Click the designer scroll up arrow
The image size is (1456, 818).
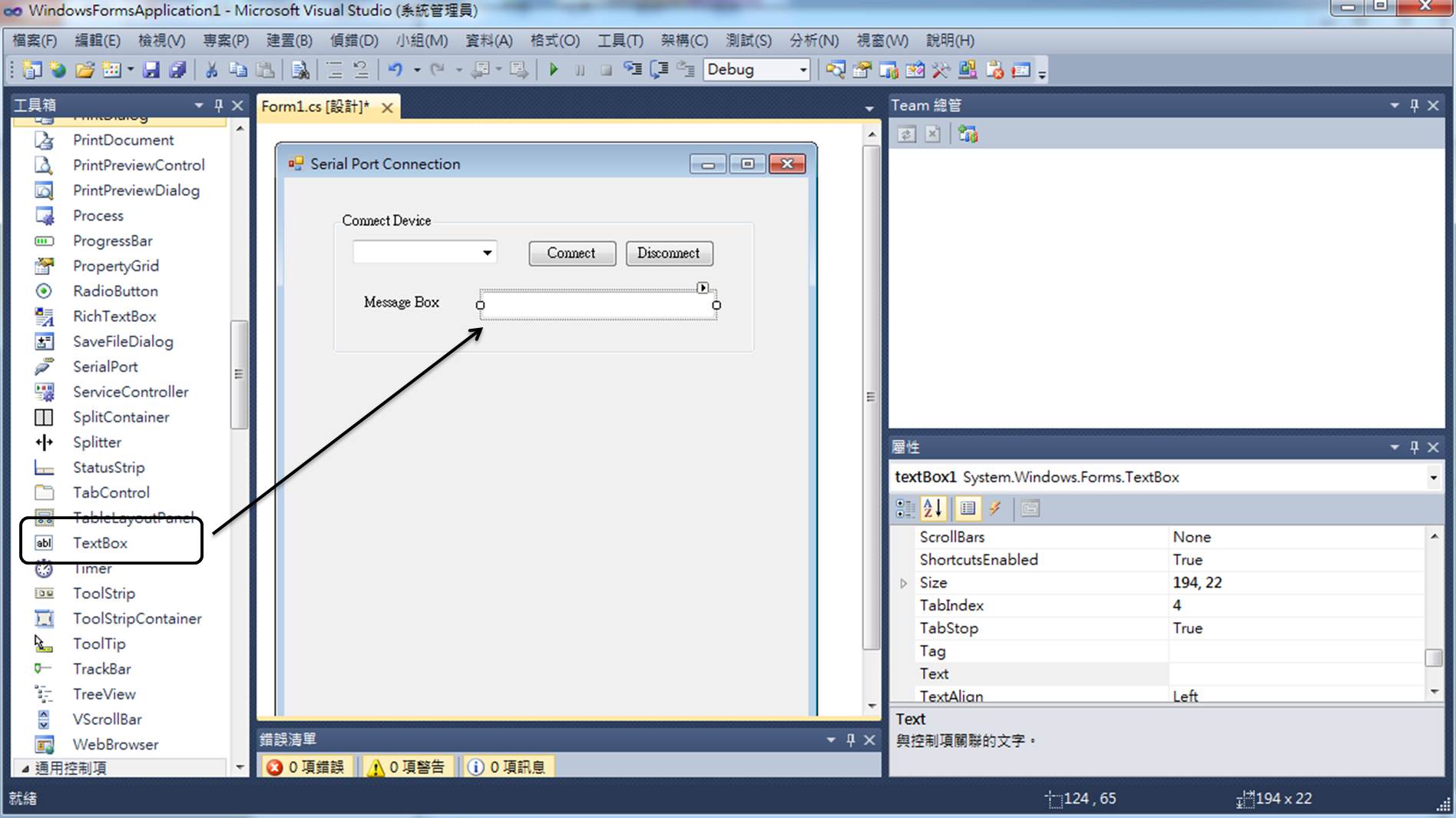[x=872, y=134]
